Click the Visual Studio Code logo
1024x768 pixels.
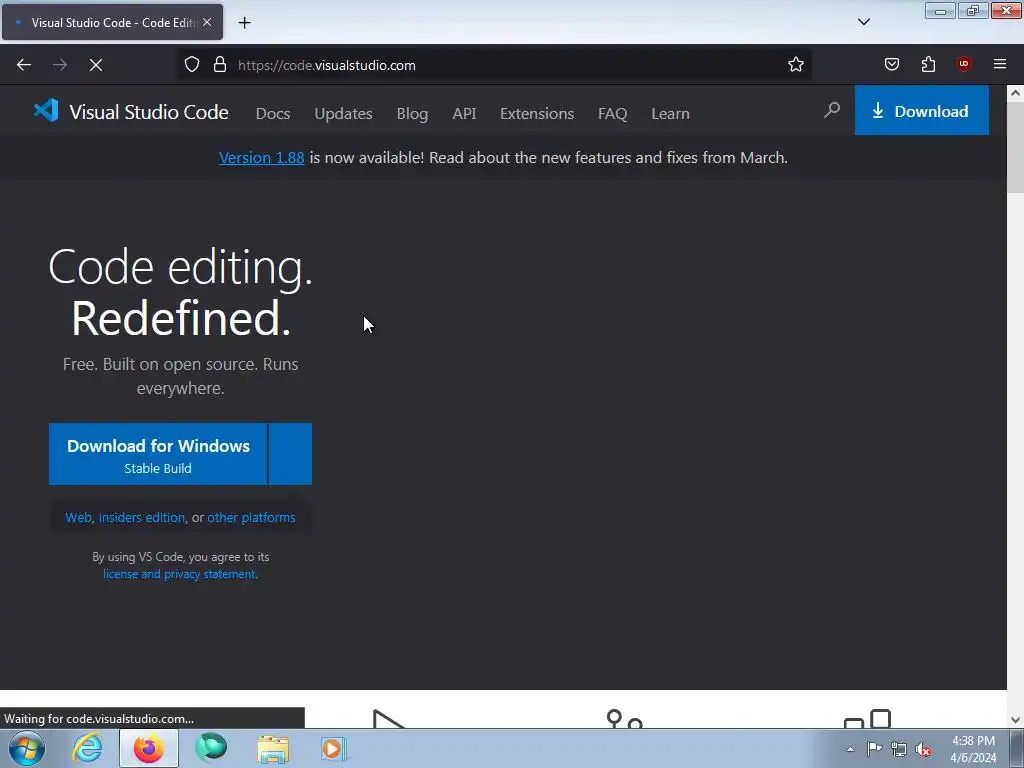[131, 112]
